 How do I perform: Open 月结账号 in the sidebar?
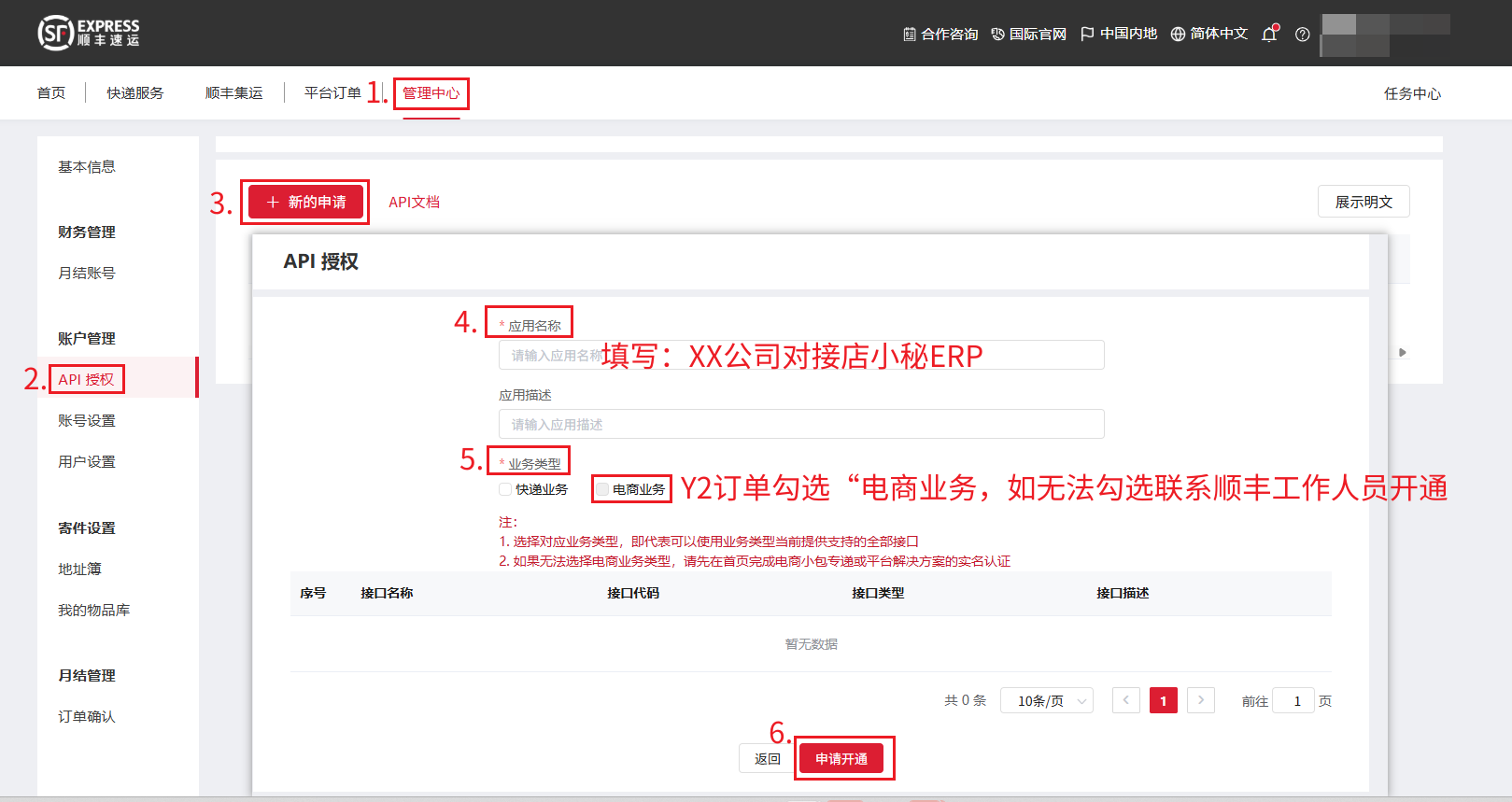(x=87, y=274)
